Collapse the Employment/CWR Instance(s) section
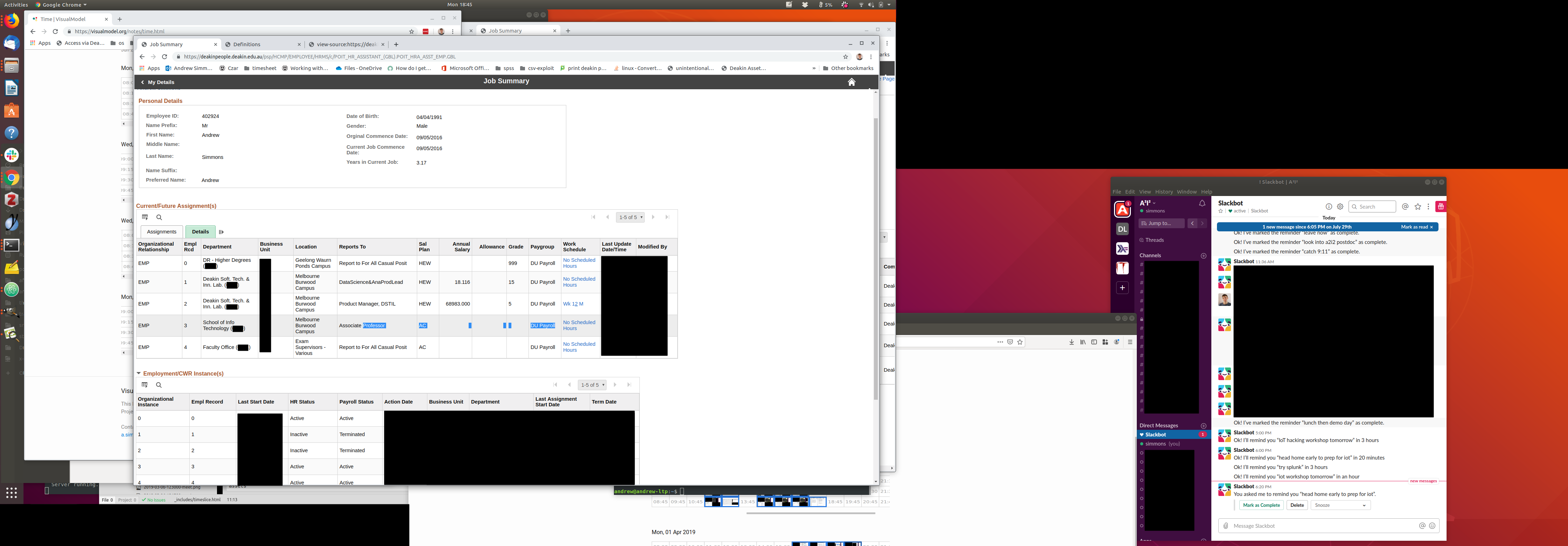This screenshot has height=546, width=1568. click(139, 373)
